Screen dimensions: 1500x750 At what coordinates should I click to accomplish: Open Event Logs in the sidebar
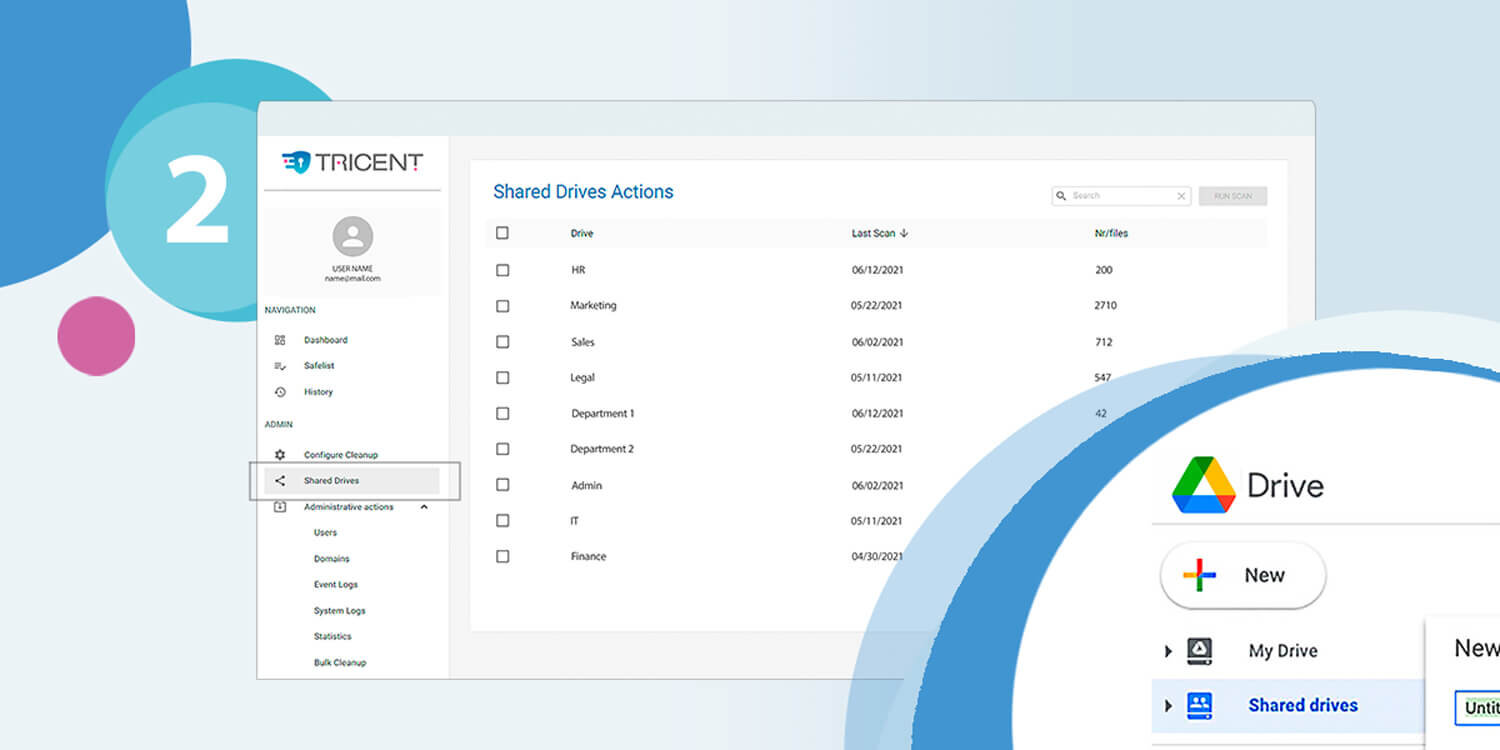(335, 585)
